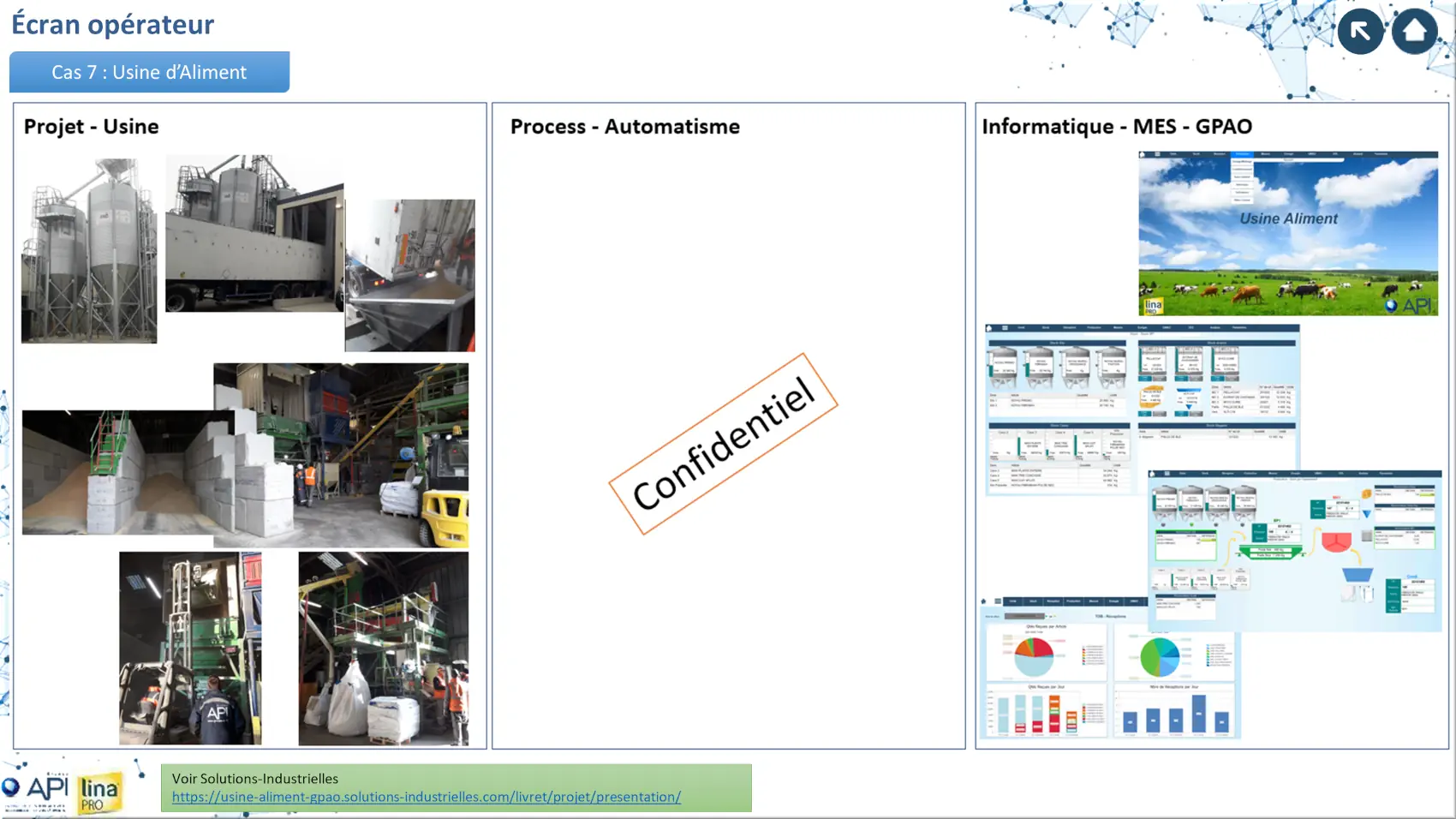1456x819 pixels.
Task: Open the truck trailer under silos photo
Action: pyautogui.click(x=254, y=233)
